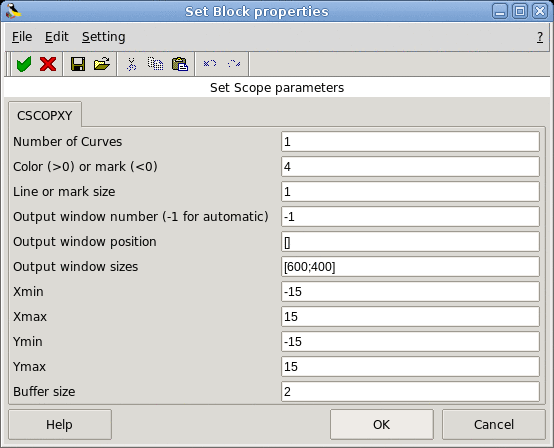
Task: Confirm with the OK button
Action: tap(382, 424)
